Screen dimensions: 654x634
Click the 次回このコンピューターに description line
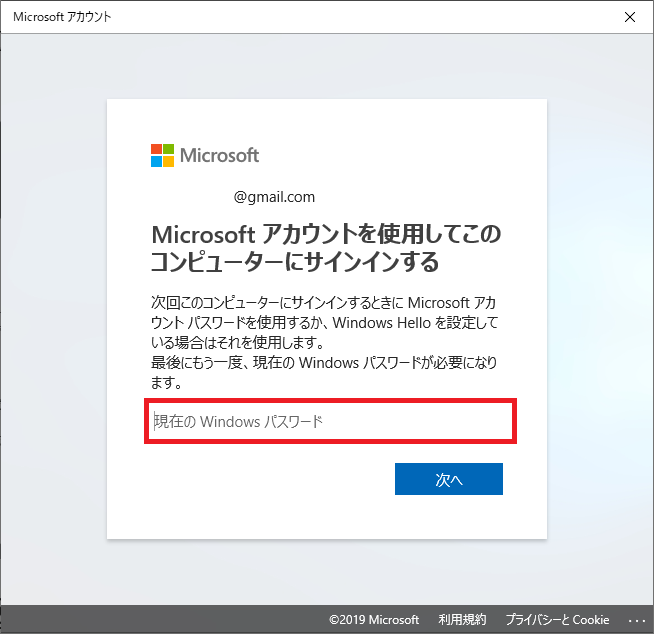[323, 302]
